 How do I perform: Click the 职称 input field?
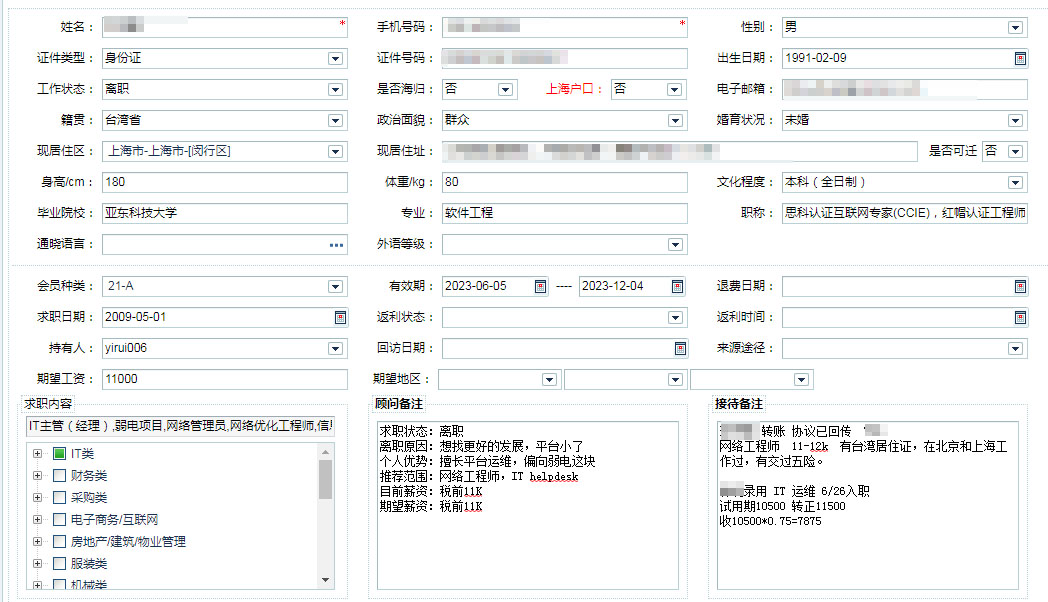pos(905,213)
